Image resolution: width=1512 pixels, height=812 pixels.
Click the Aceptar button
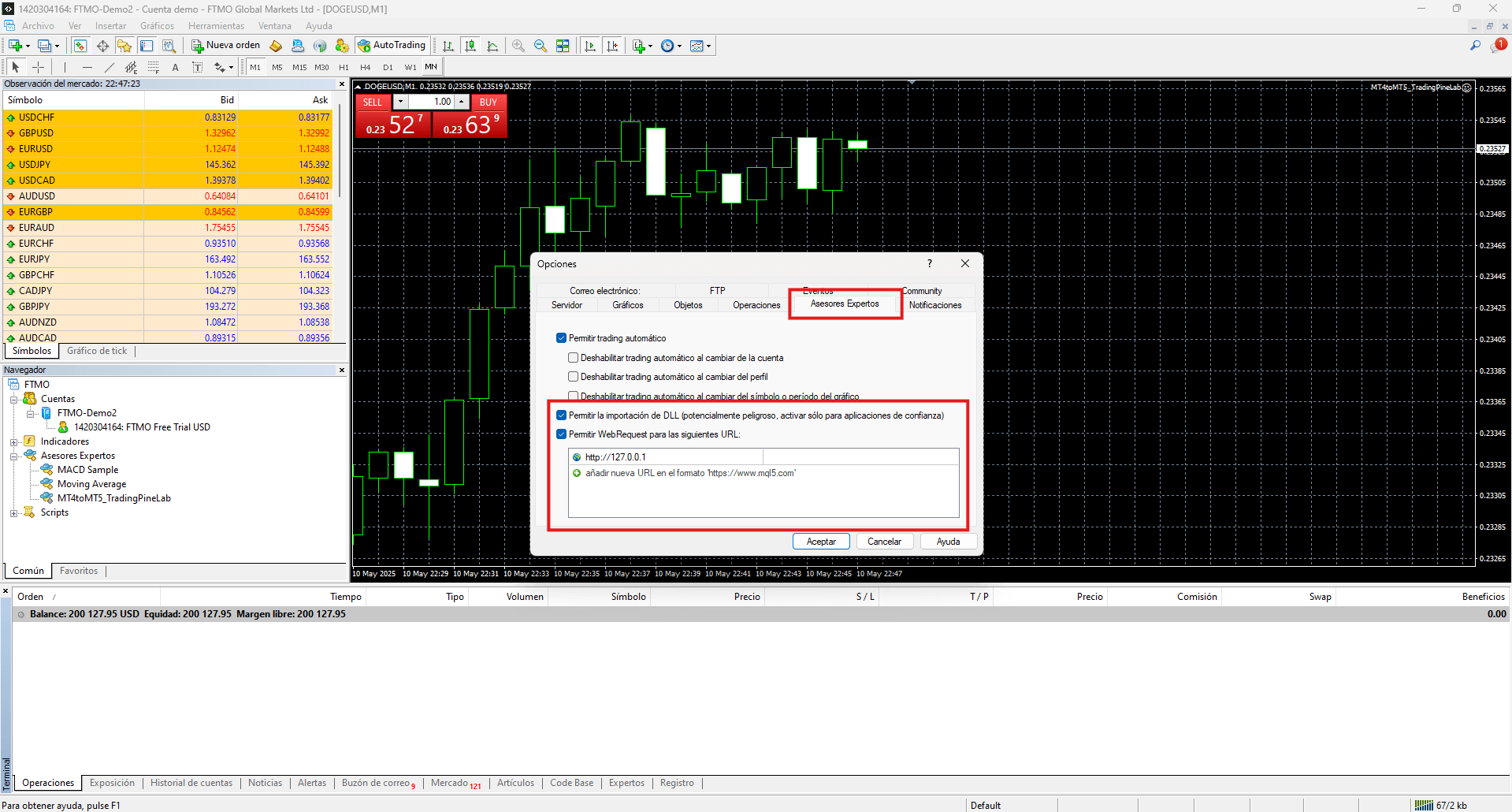tap(821, 542)
